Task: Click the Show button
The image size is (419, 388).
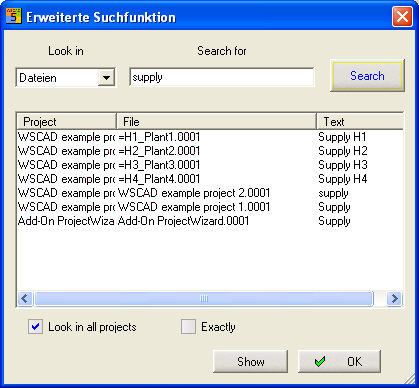Action: click(x=251, y=362)
